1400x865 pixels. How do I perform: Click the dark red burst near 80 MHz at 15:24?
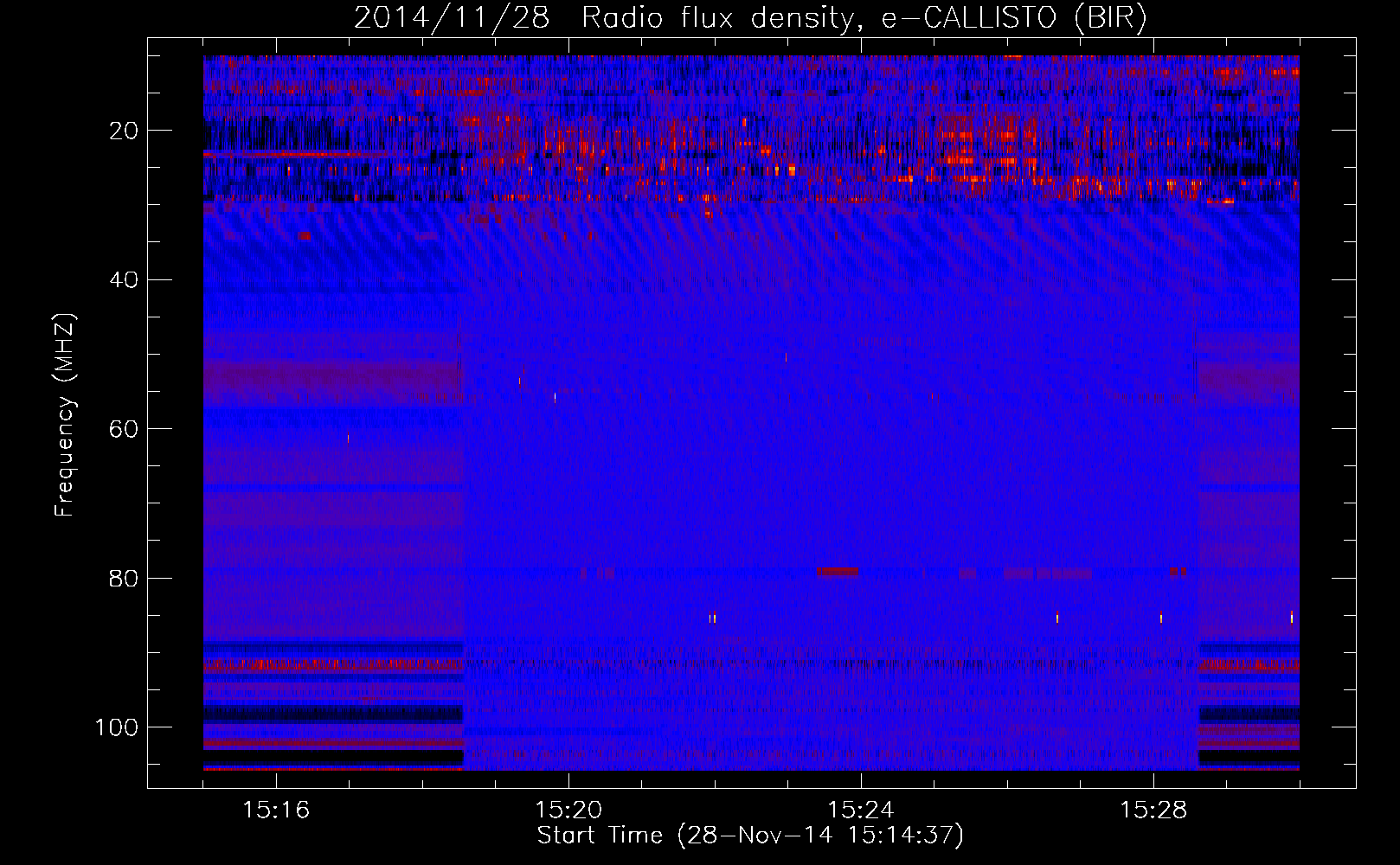pos(837,572)
